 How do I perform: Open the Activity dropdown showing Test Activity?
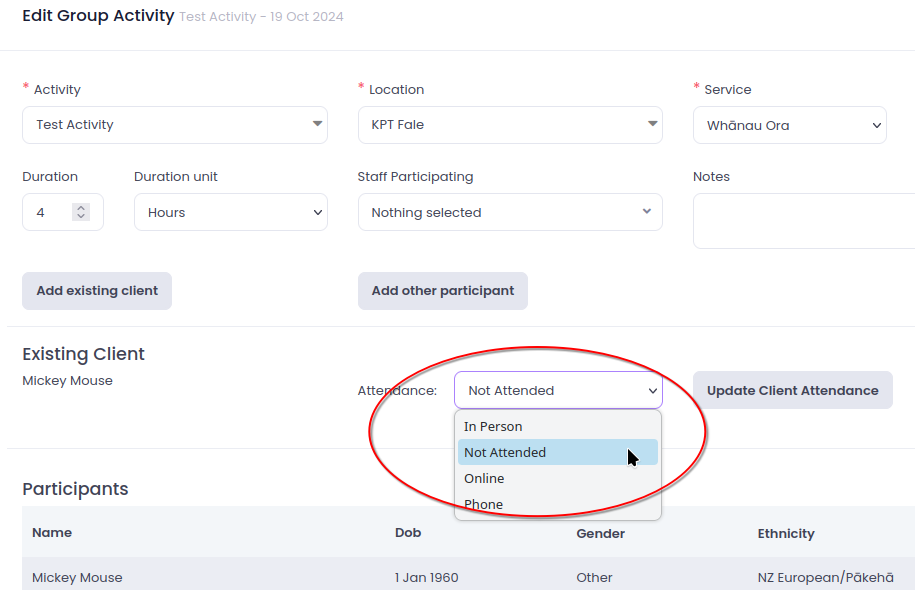pyautogui.click(x=174, y=125)
